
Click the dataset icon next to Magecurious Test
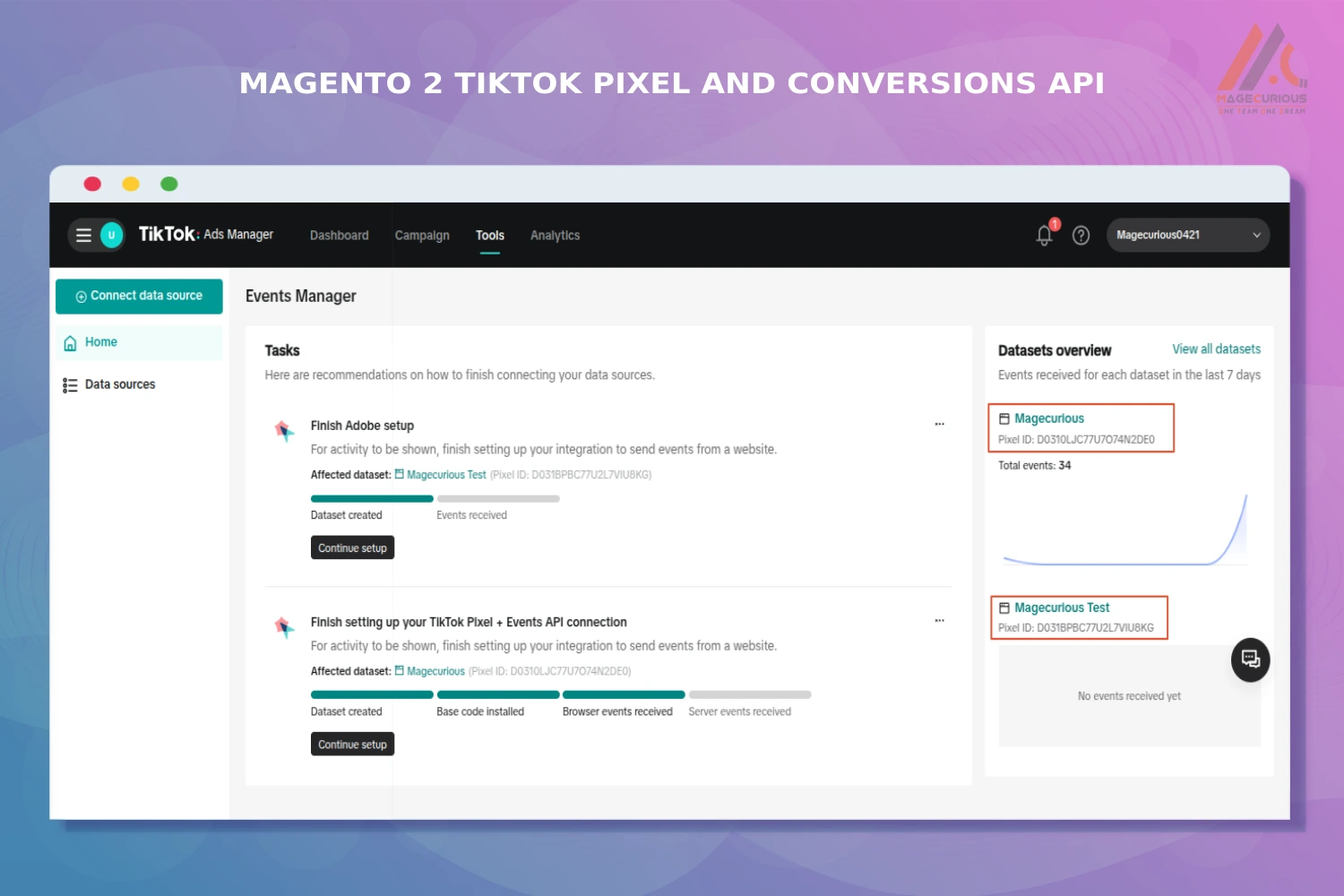pyautogui.click(x=1004, y=607)
